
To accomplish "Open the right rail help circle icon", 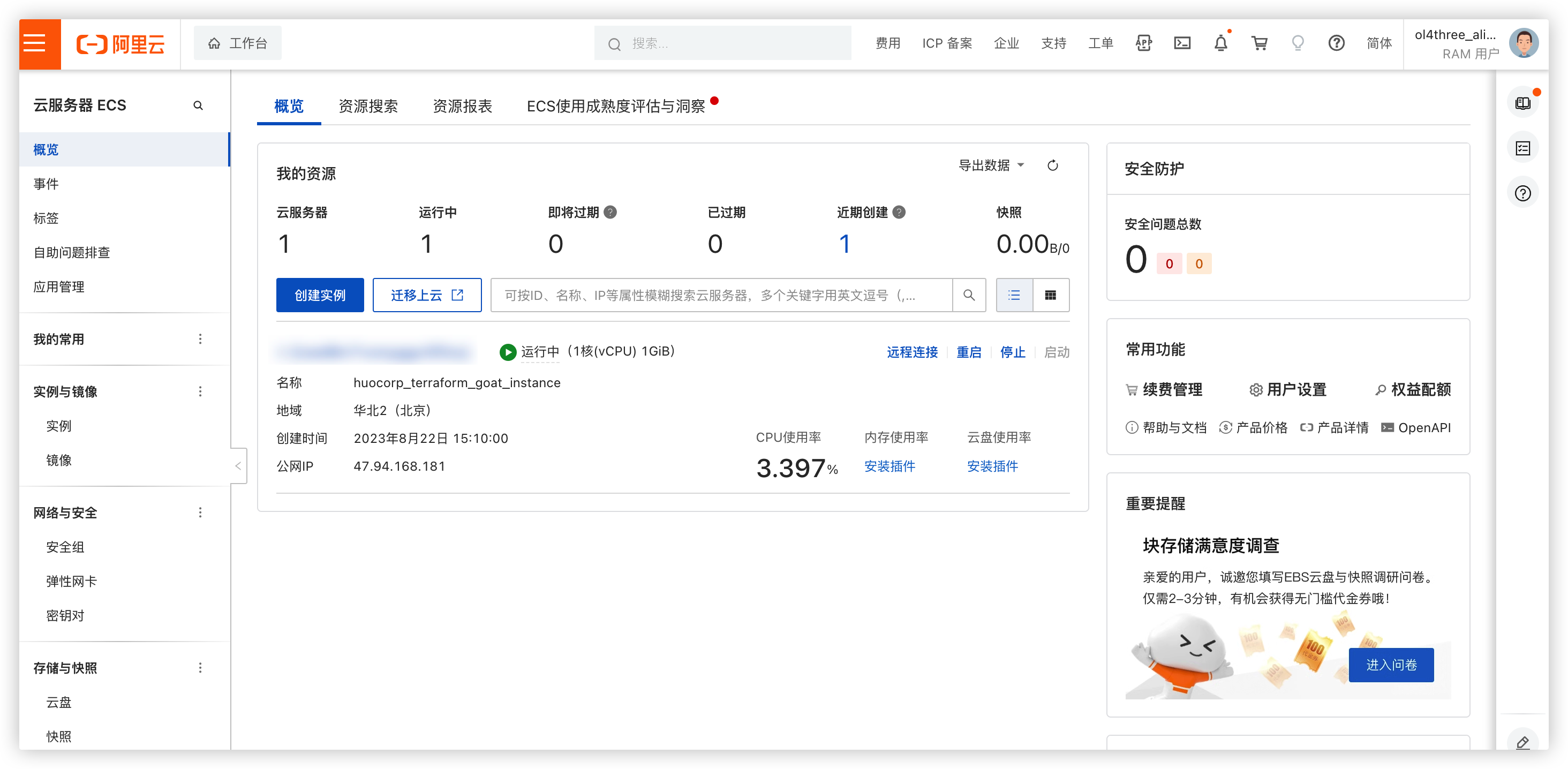I will coord(1523,193).
